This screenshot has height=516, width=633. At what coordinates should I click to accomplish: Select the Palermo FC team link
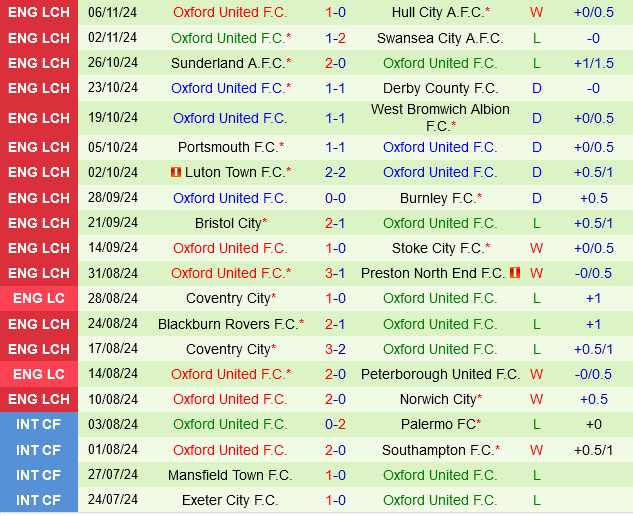pos(437,424)
